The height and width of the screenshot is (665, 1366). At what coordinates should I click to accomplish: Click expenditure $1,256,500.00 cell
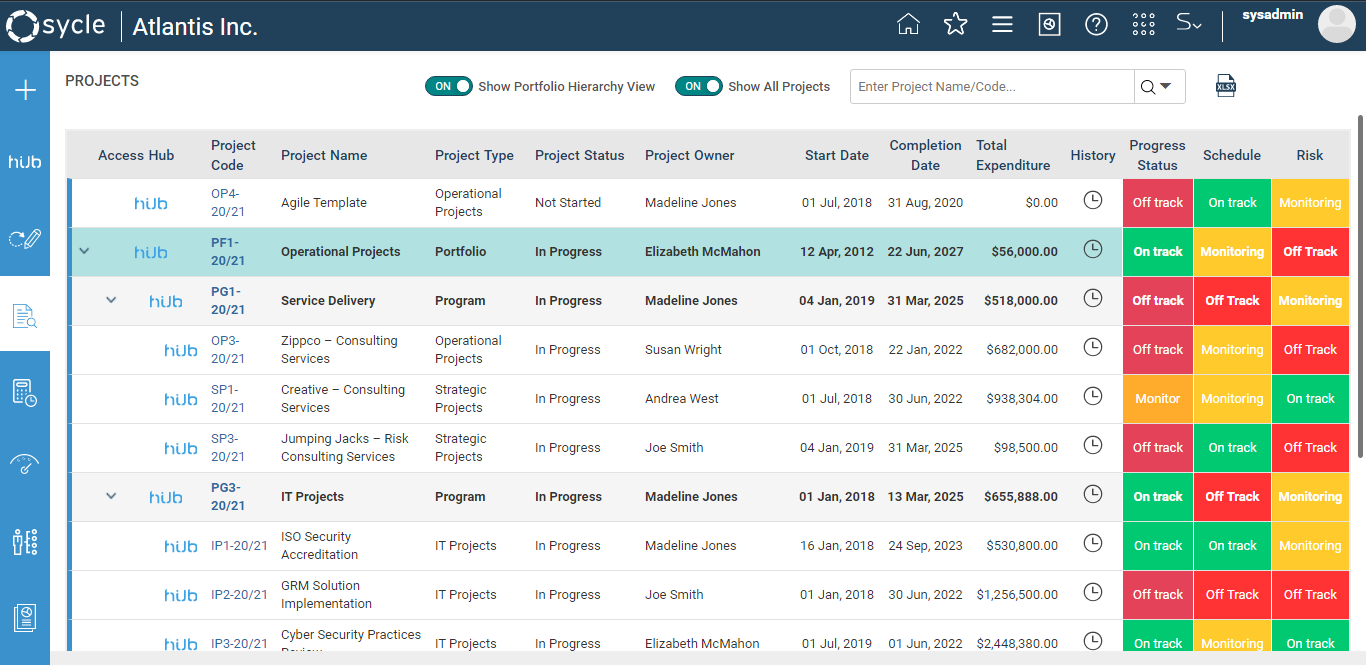1017,595
